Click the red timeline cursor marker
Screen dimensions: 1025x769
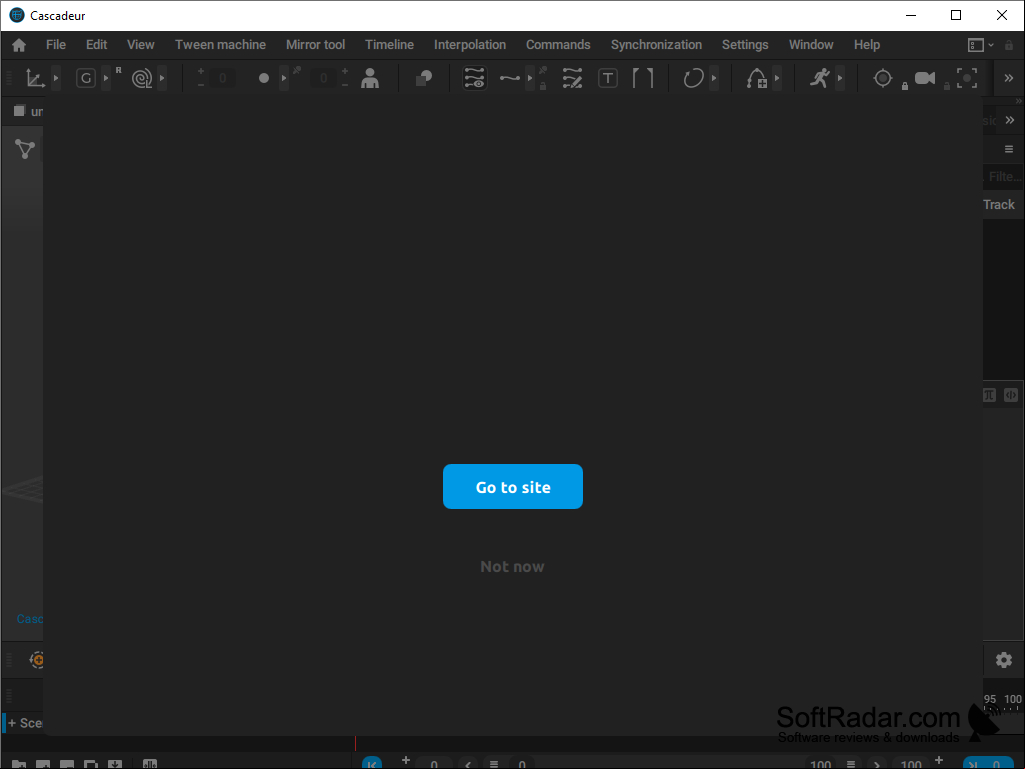click(x=355, y=743)
